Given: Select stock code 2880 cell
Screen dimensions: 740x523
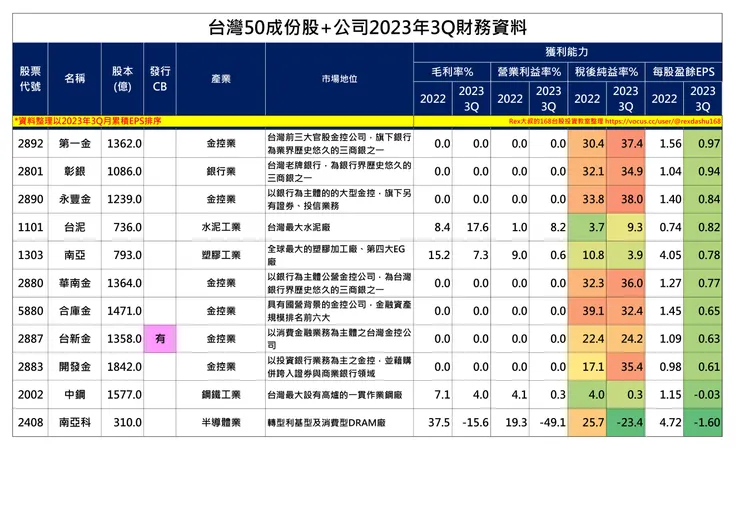Looking at the screenshot, I should click(30, 283).
